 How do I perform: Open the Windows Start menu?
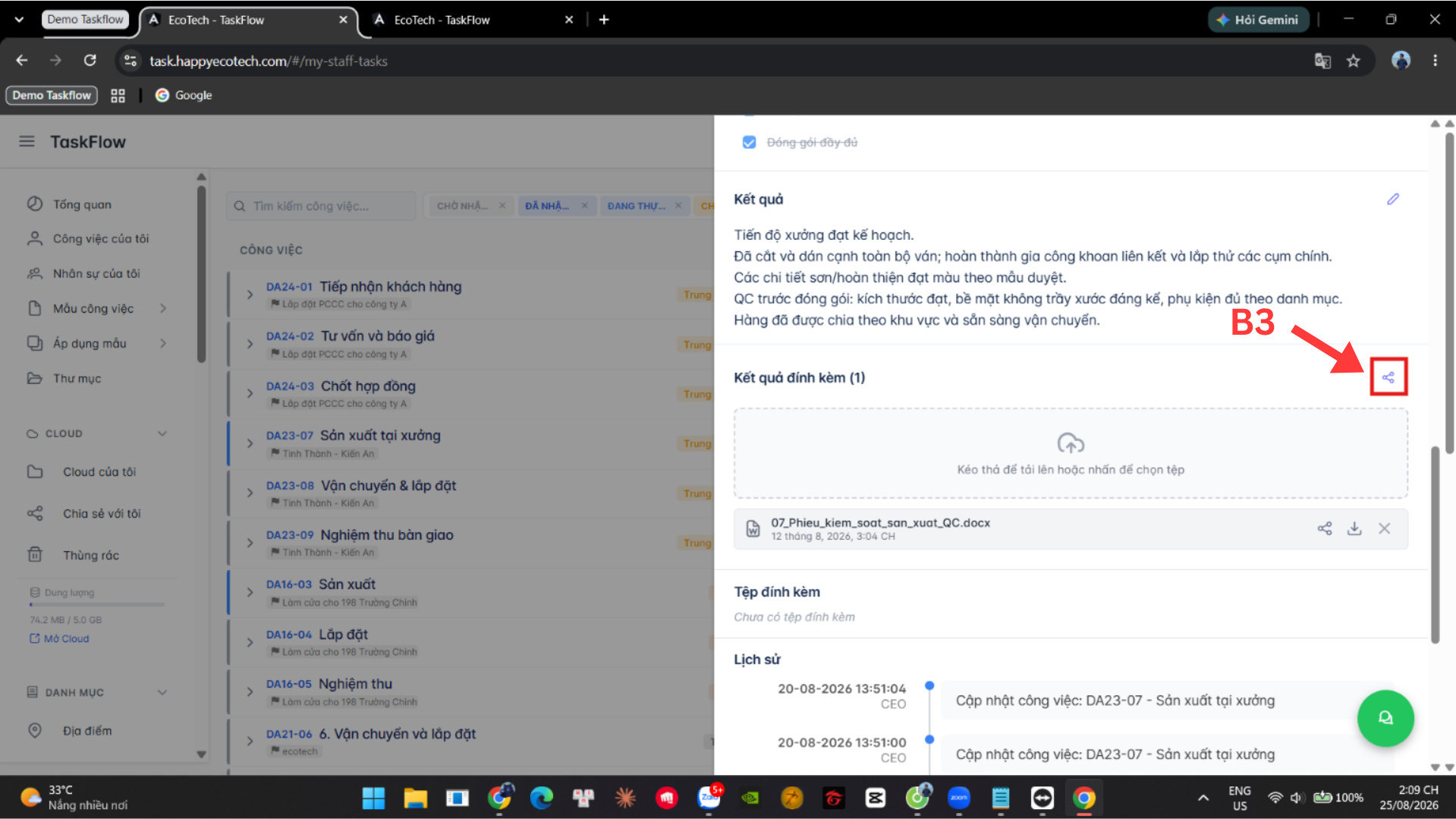pyautogui.click(x=373, y=798)
